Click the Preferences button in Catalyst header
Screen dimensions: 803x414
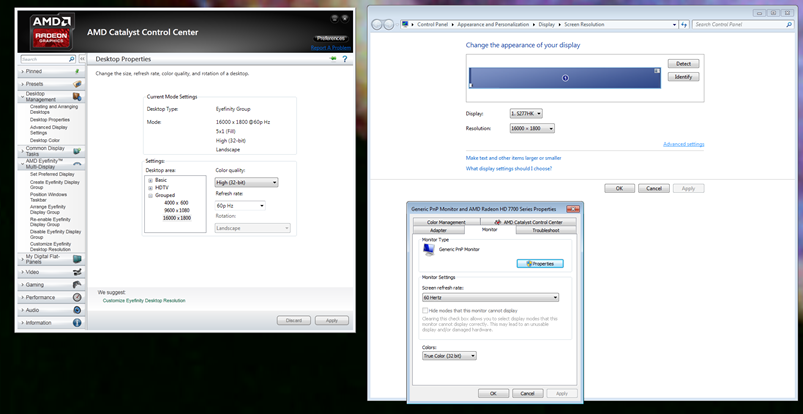(331, 38)
